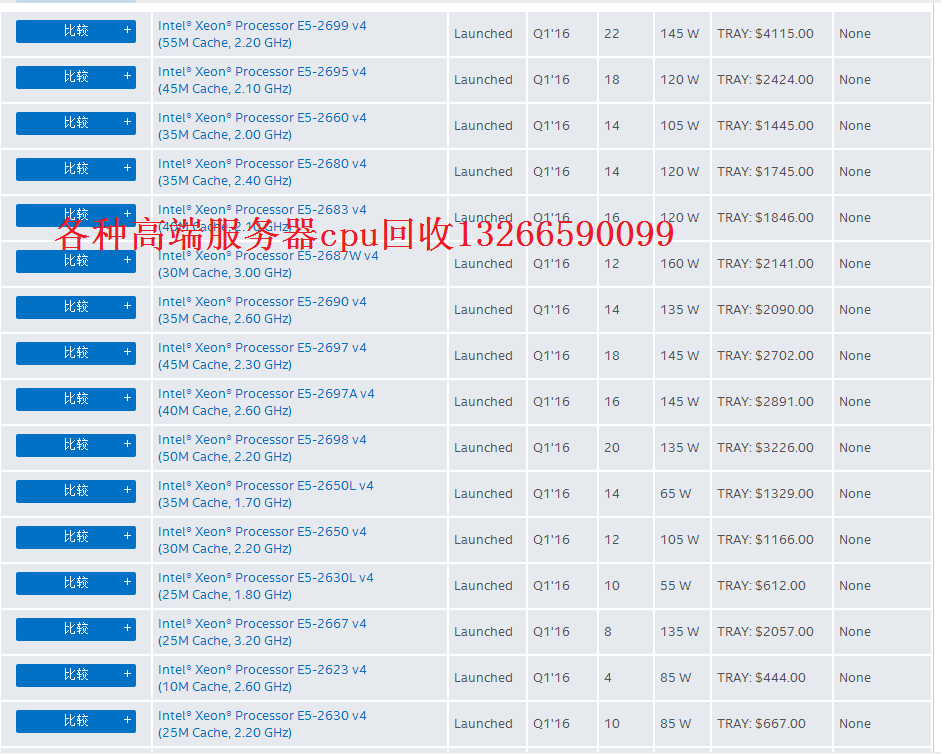Click 比较 next to E5-2690 v4
947x754 pixels.
click(x=75, y=307)
